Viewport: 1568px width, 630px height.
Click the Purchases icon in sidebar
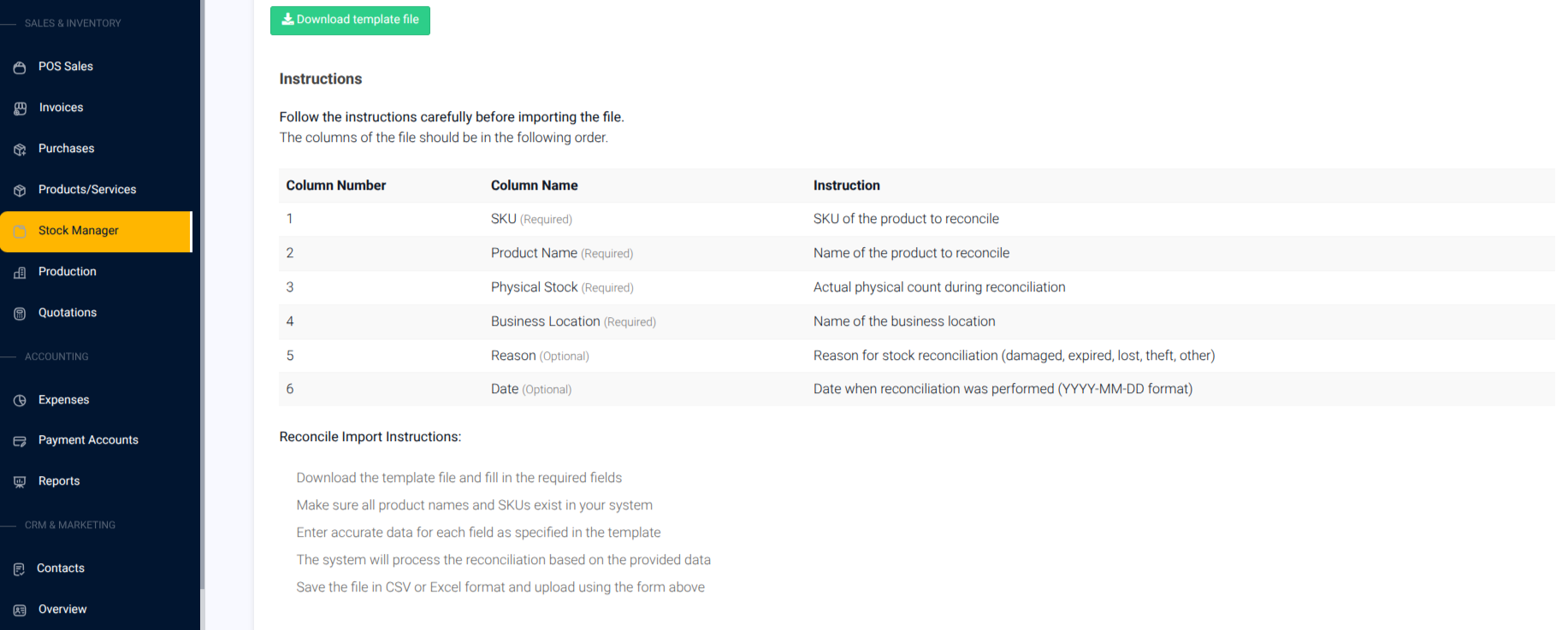(x=20, y=149)
